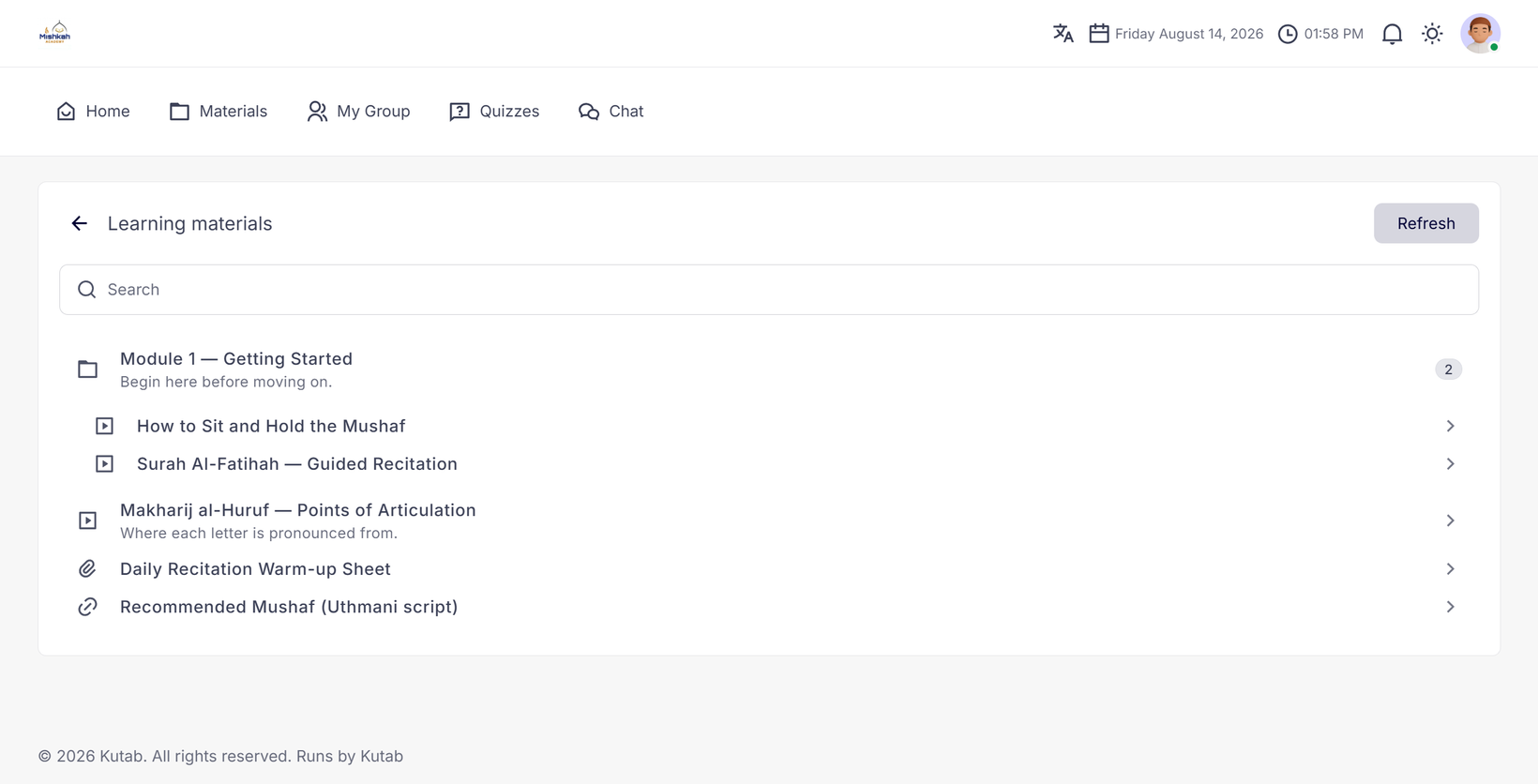Open the notifications bell
The image size is (1538, 784).
[1392, 34]
